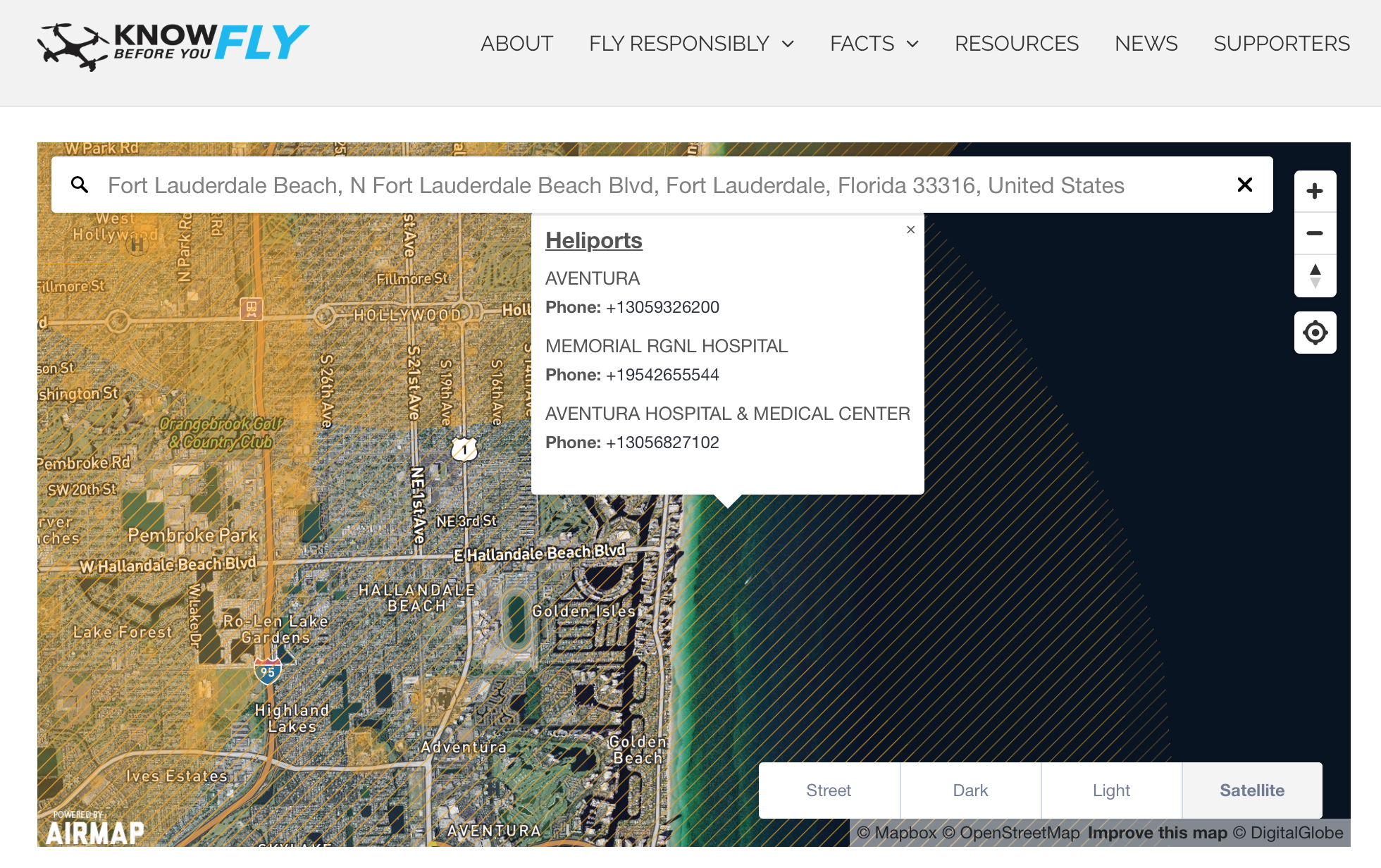The height and width of the screenshot is (868, 1381).
Task: Click the Adventura map label
Action: (x=464, y=747)
